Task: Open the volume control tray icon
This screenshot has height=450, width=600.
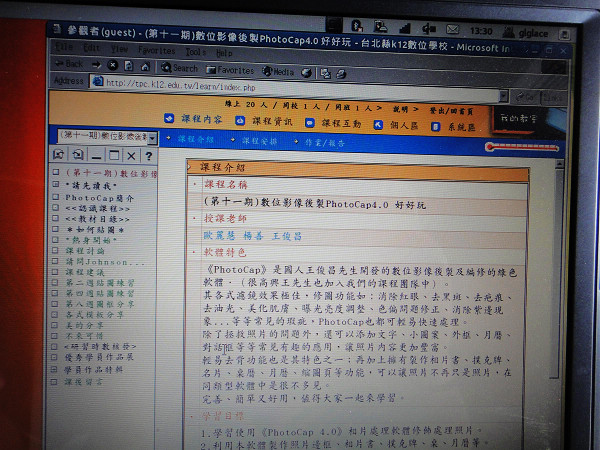Action: [x=429, y=28]
